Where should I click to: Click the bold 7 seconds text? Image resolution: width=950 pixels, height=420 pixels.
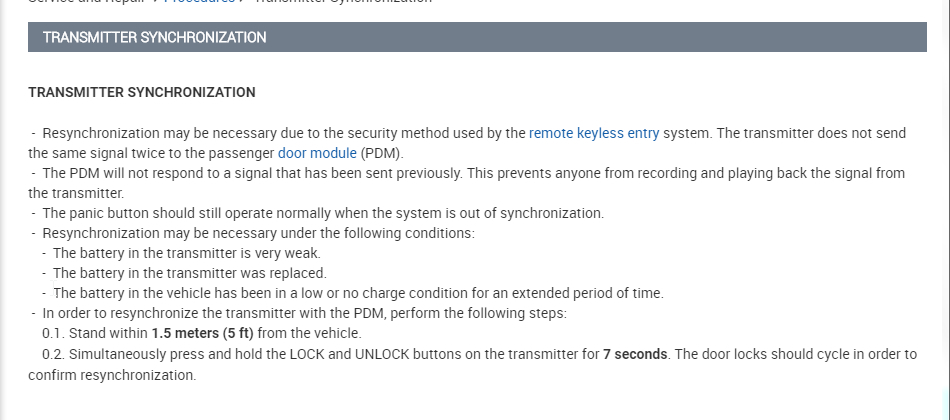[635, 354]
